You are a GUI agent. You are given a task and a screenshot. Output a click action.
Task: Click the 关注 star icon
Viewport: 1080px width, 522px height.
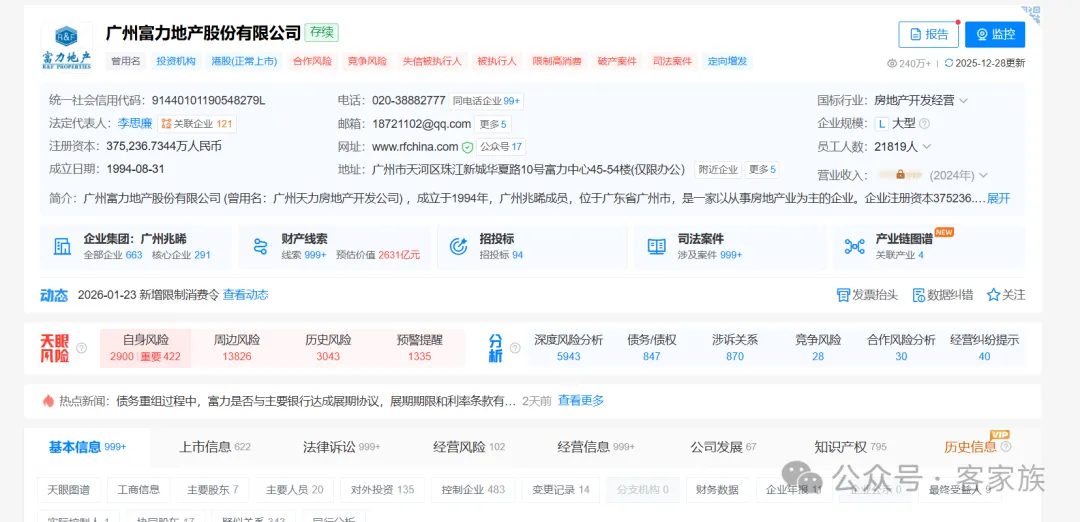[x=993, y=295]
